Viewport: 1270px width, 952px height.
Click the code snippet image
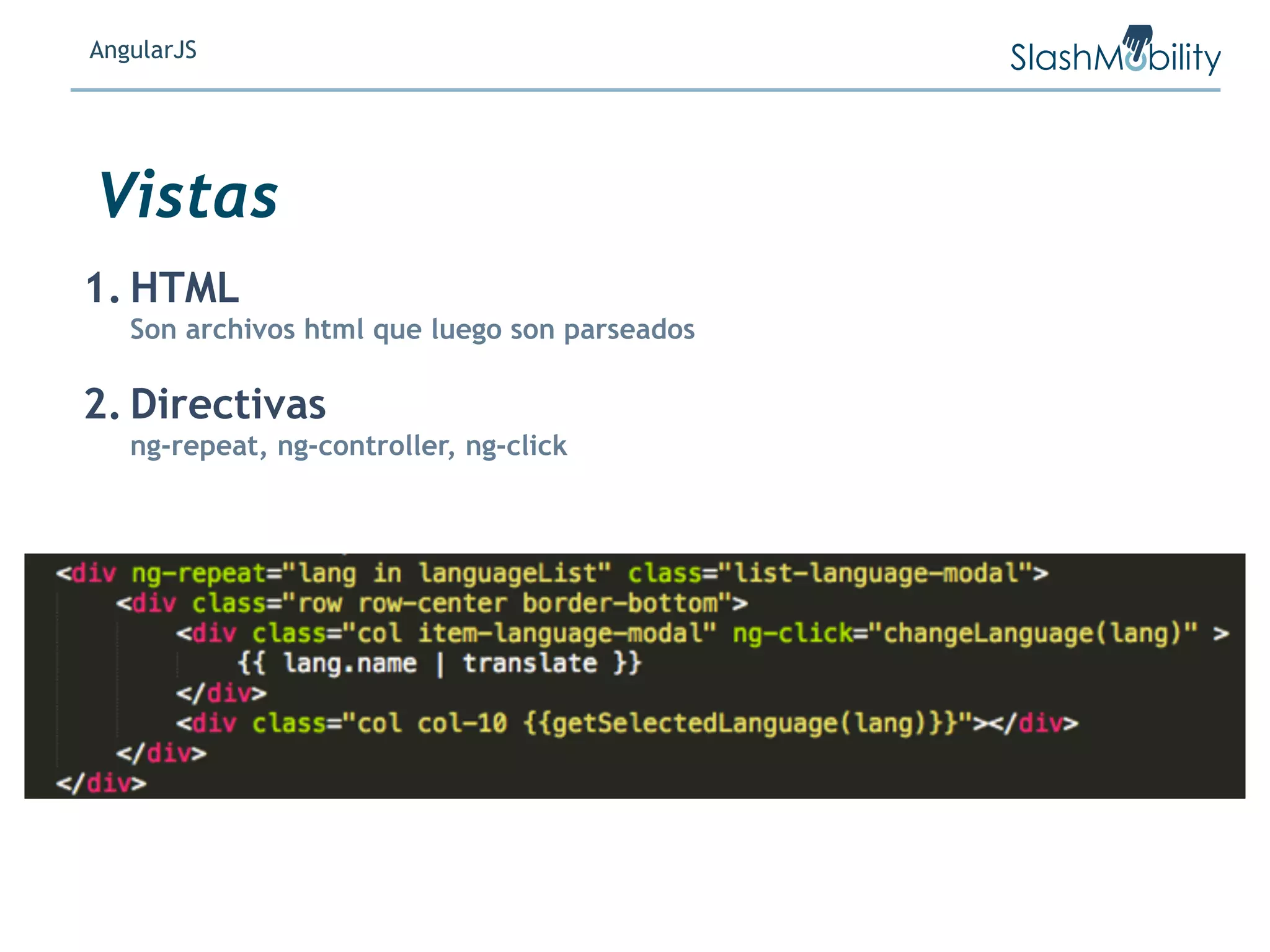[634, 676]
